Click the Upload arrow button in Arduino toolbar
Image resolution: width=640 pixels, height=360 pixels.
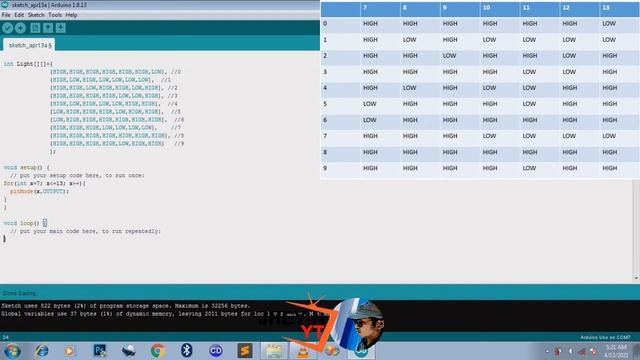pos(20,28)
